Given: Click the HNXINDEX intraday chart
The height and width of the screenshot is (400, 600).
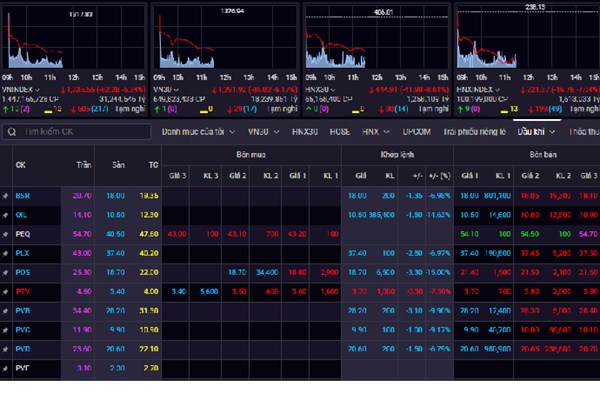Looking at the screenshot, I should [528, 38].
